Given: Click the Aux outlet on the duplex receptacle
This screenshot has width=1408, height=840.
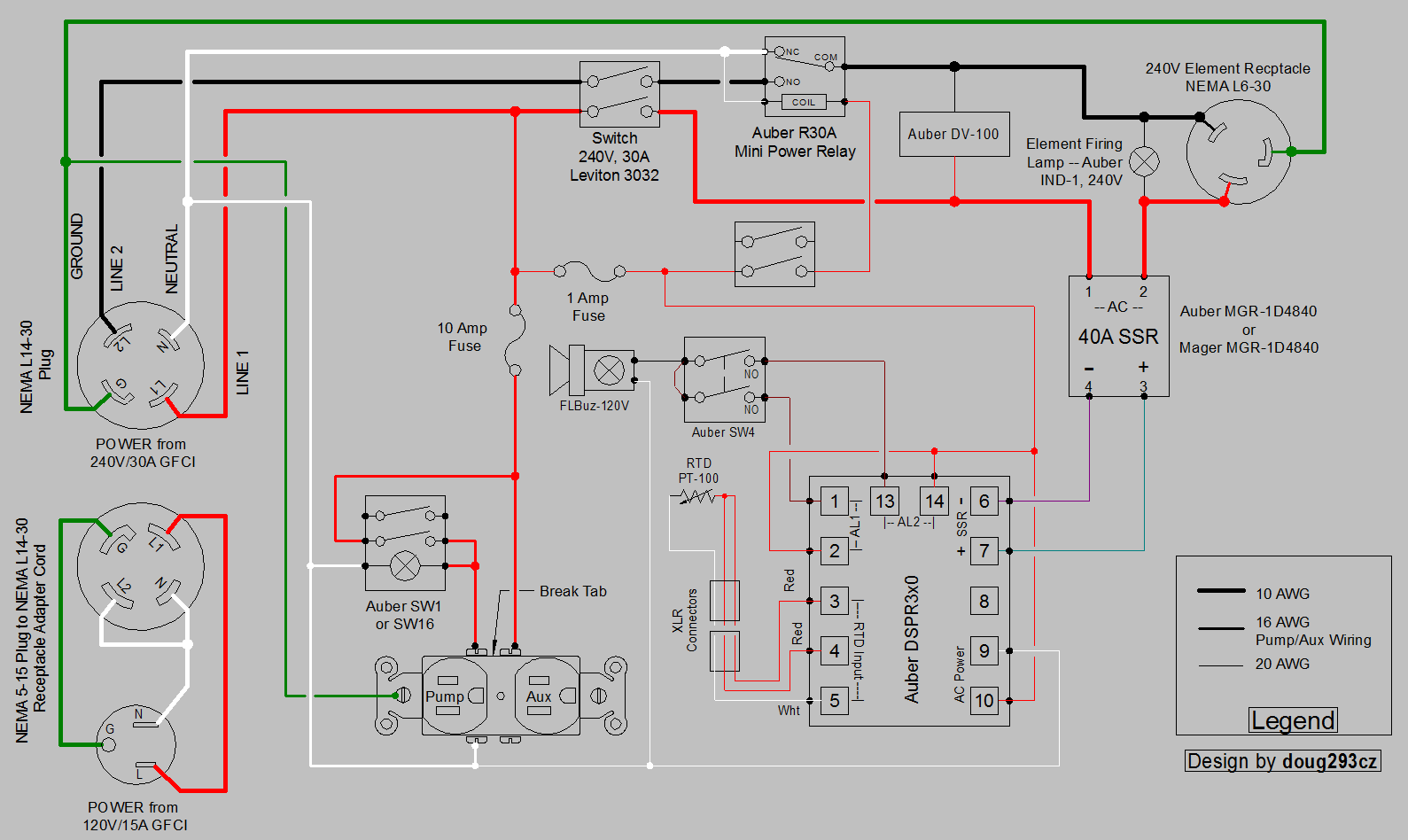Looking at the screenshot, I should pos(548,696).
